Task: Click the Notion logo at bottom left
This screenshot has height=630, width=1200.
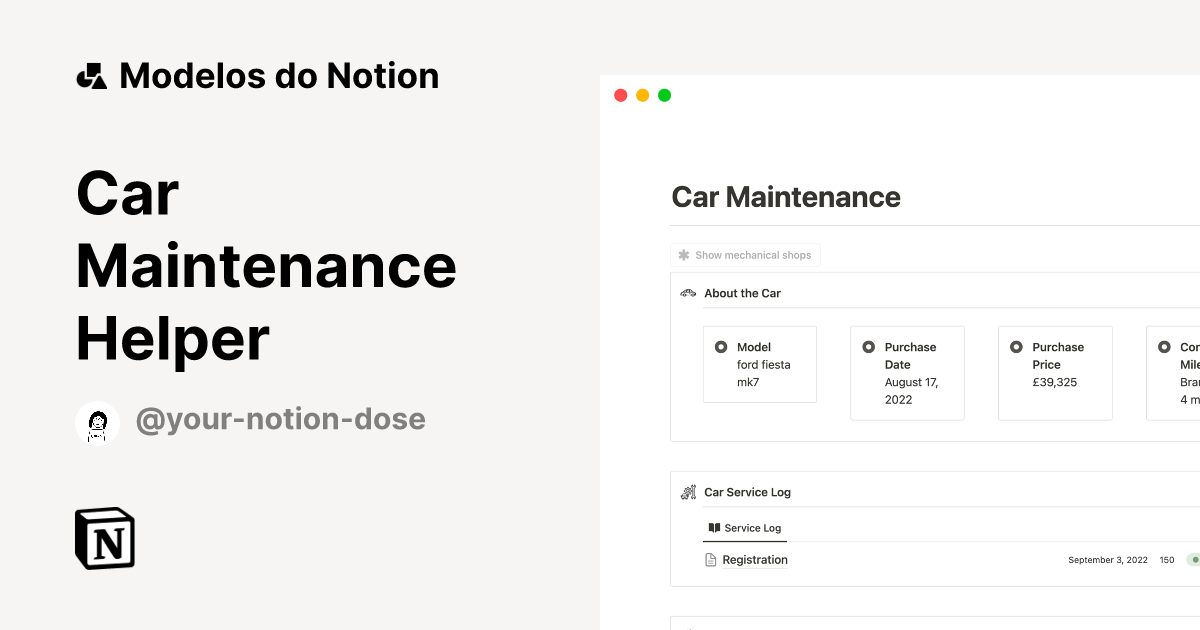Action: pyautogui.click(x=104, y=538)
